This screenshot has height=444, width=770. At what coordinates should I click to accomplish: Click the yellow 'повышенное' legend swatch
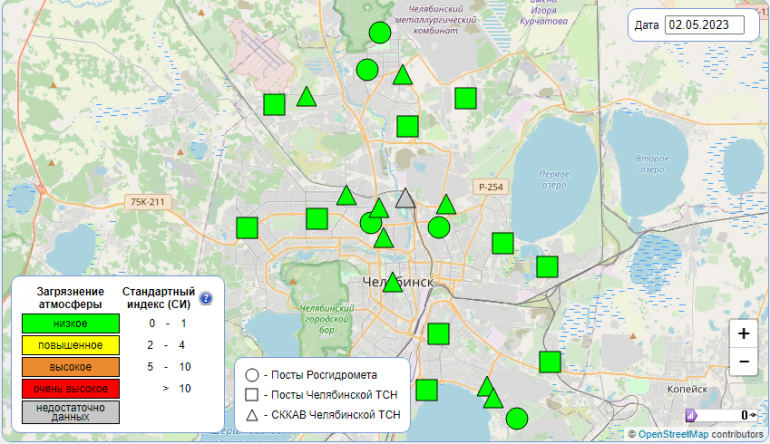[x=71, y=345]
